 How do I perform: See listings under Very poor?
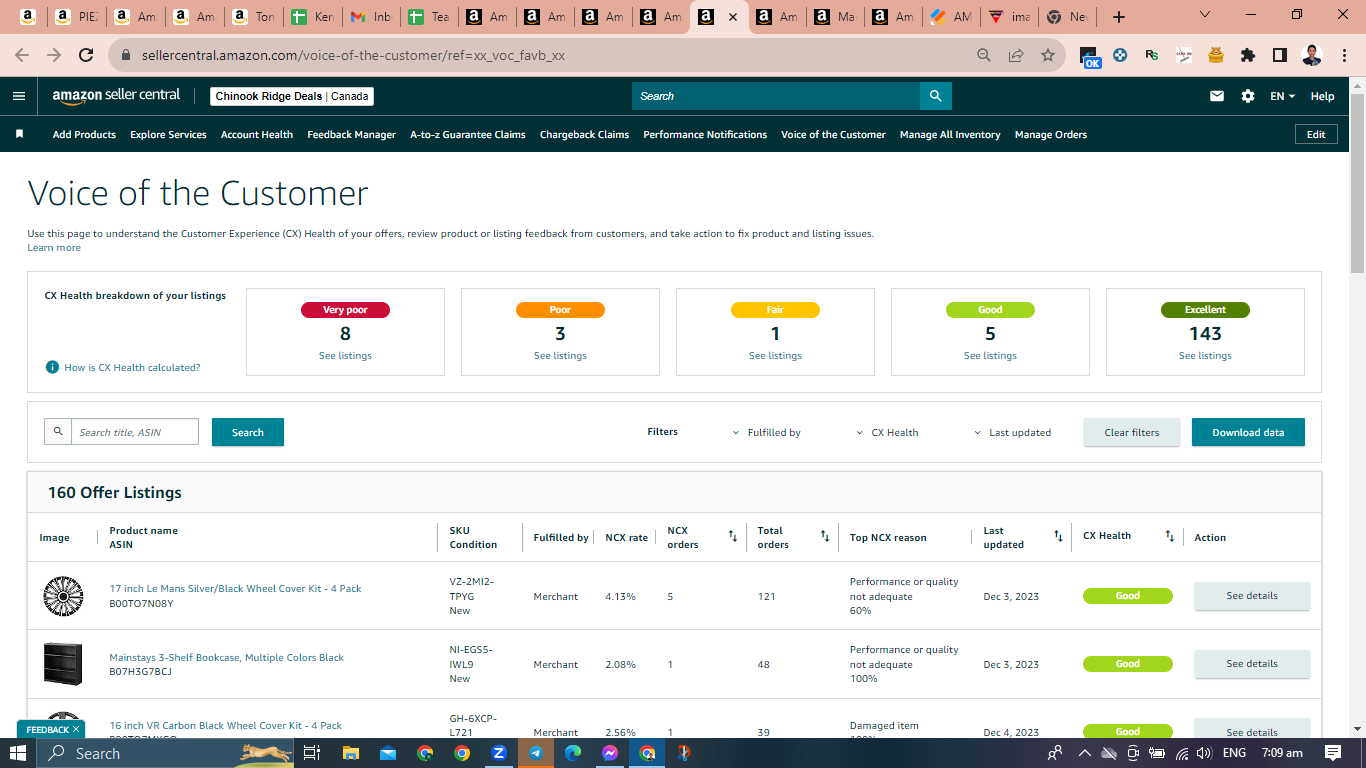[345, 356]
